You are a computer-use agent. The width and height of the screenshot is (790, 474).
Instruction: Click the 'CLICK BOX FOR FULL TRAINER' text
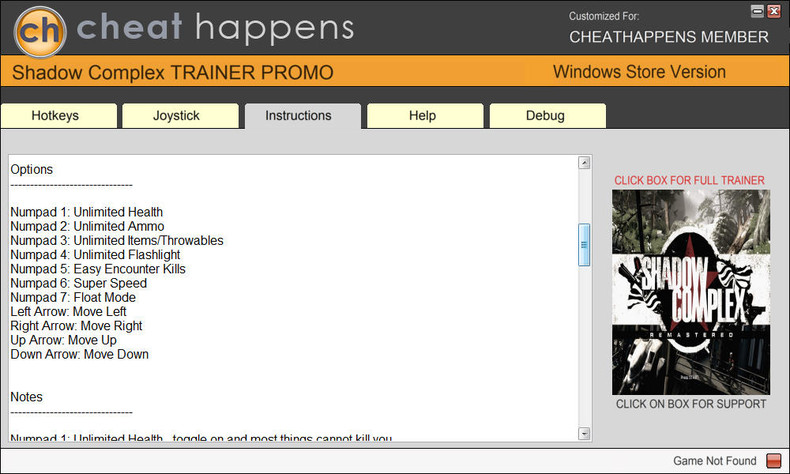pyautogui.click(x=689, y=180)
